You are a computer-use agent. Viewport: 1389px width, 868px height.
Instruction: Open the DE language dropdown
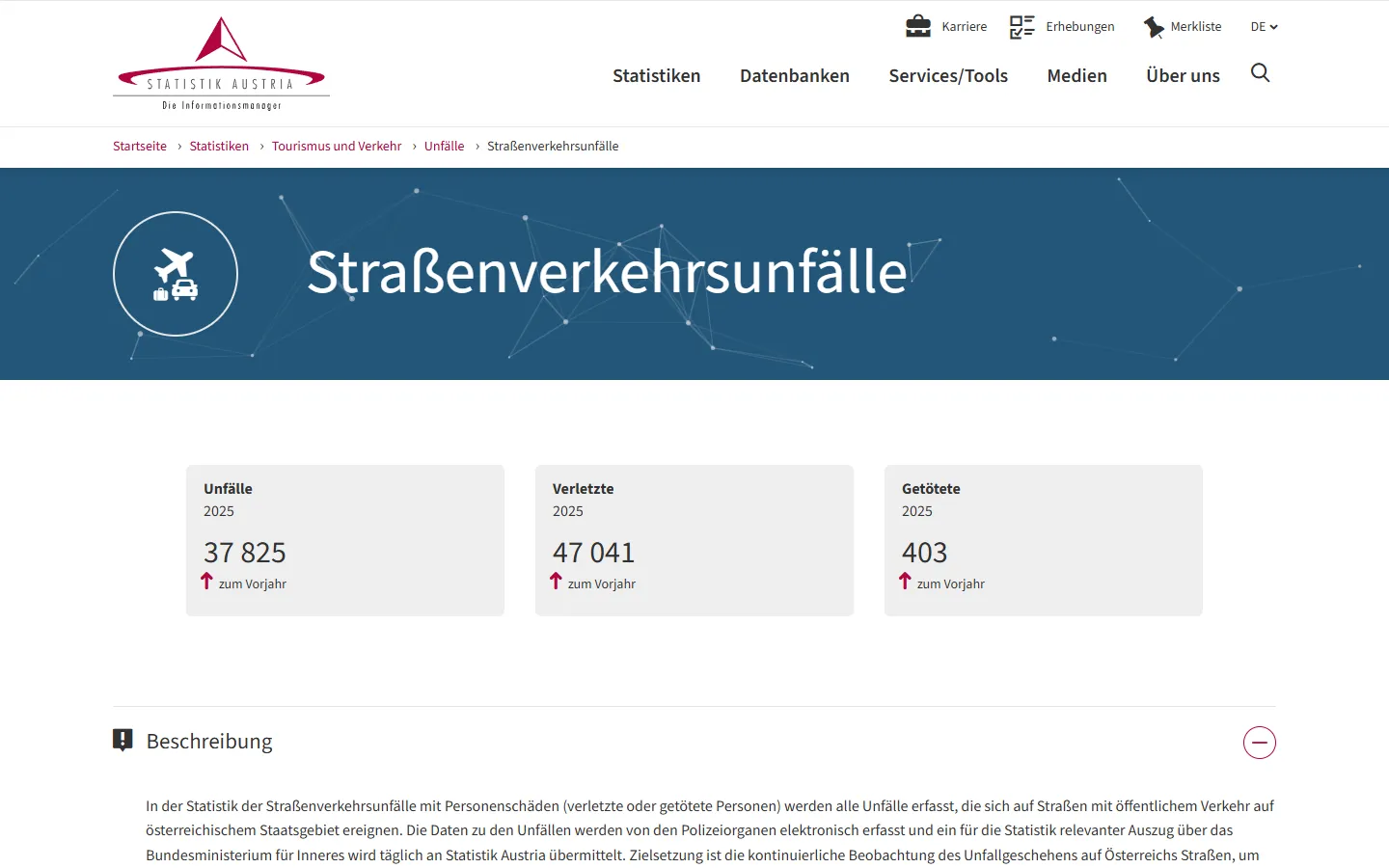(1264, 27)
